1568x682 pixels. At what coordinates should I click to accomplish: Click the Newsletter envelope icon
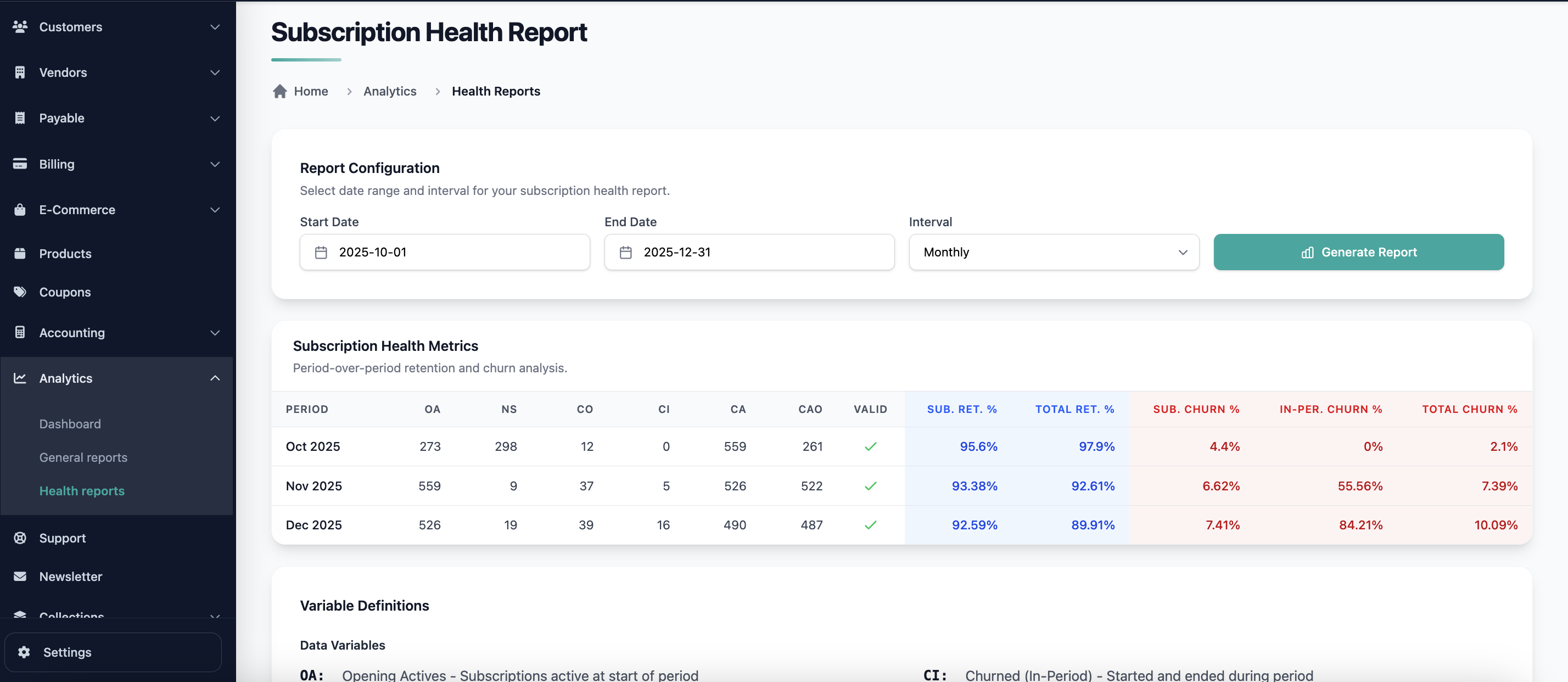pos(20,576)
